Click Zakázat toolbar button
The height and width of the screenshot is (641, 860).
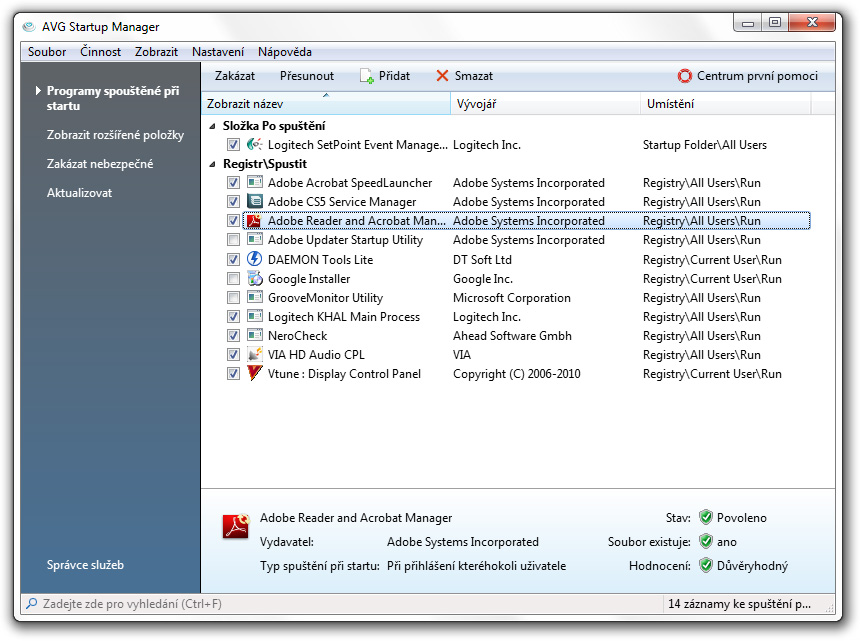(x=235, y=76)
